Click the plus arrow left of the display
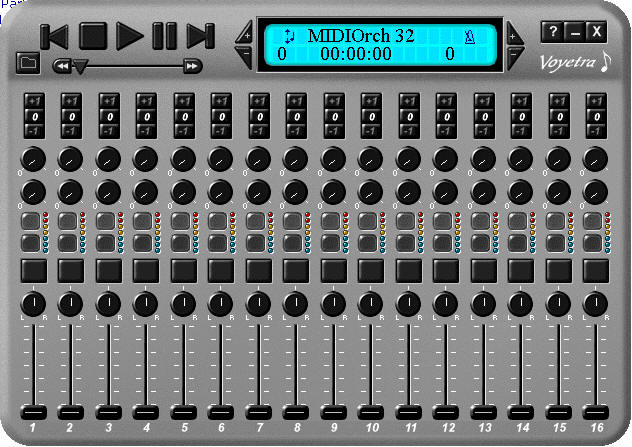 [245, 33]
